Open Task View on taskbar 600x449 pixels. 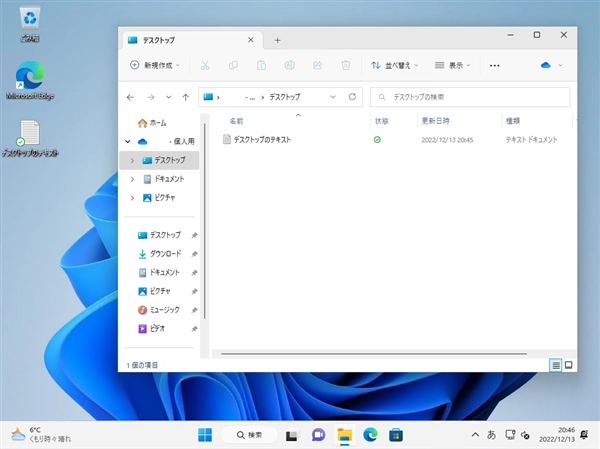point(292,435)
